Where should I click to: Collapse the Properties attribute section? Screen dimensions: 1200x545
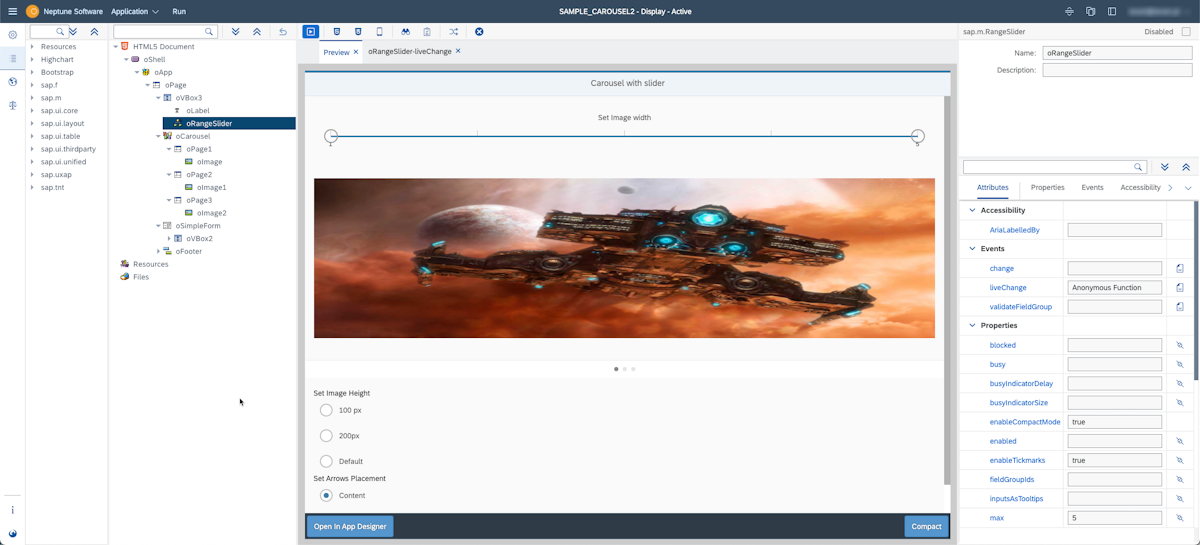(972, 326)
